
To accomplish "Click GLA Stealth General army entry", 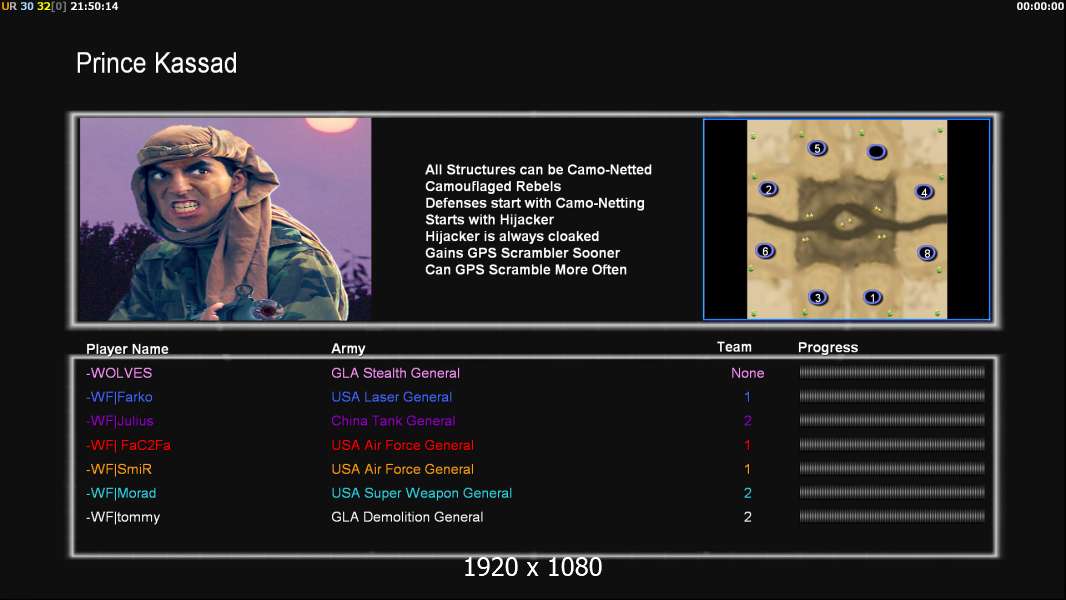I will 395,373.
